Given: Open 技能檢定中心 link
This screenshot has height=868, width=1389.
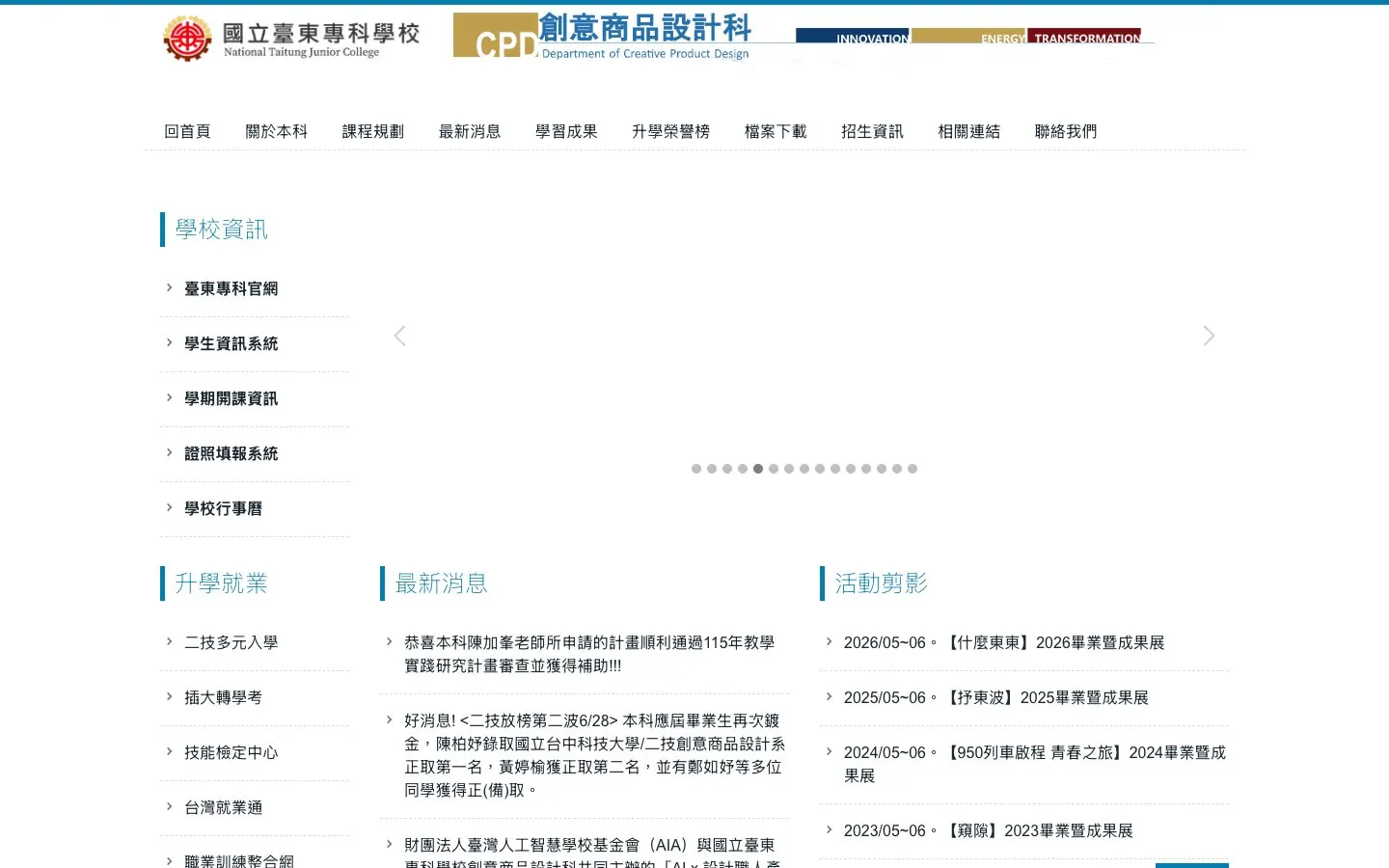Looking at the screenshot, I should tap(231, 752).
